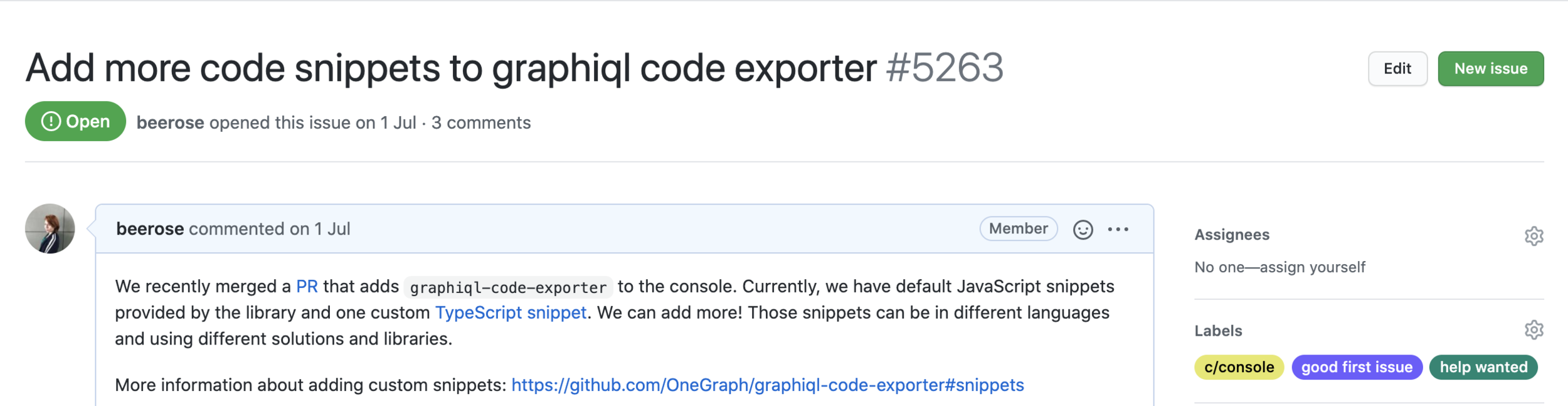Select the help wanted label
This screenshot has width=1568, height=406.
tap(1483, 367)
